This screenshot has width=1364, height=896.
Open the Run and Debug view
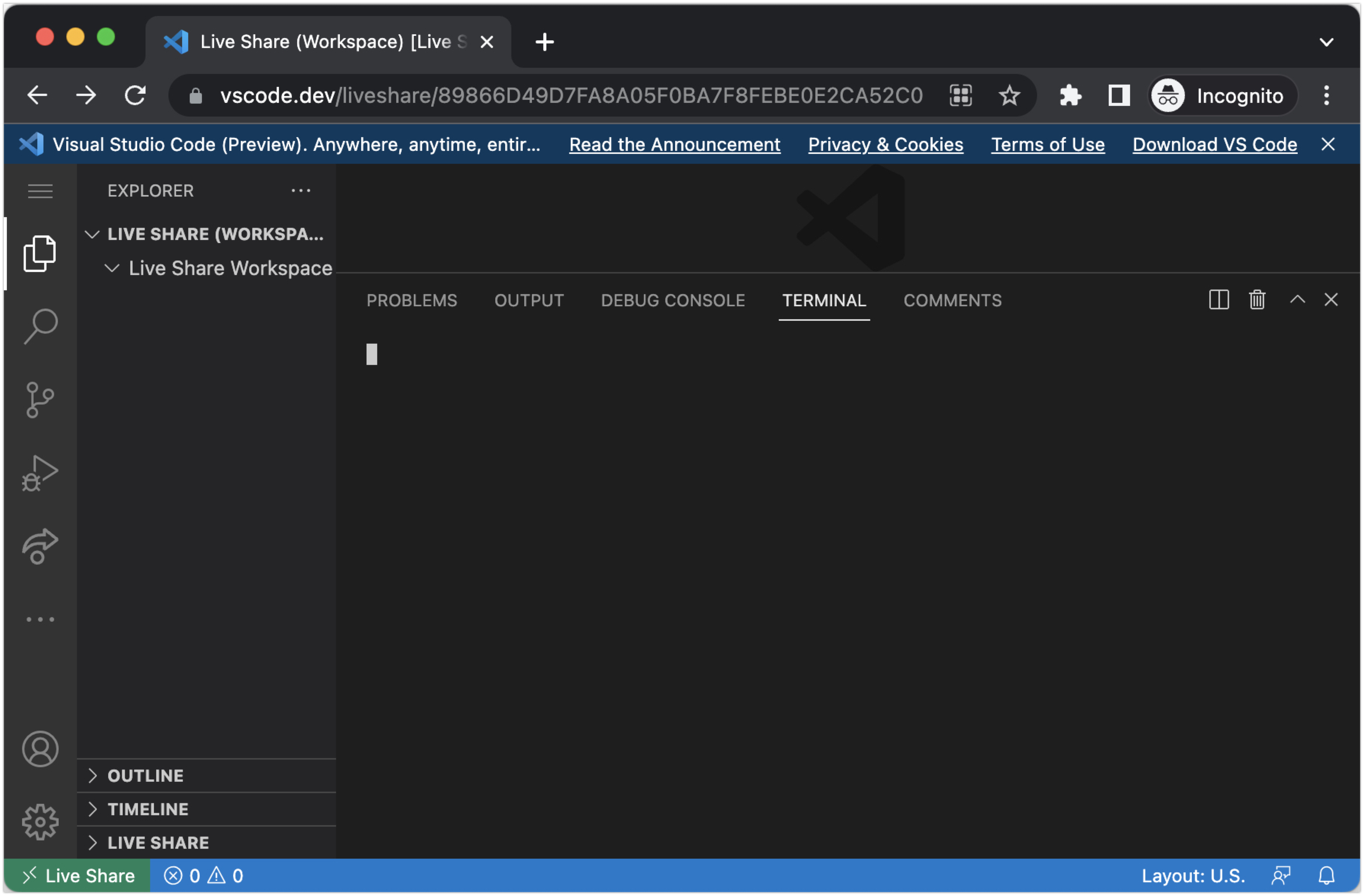pyautogui.click(x=40, y=473)
